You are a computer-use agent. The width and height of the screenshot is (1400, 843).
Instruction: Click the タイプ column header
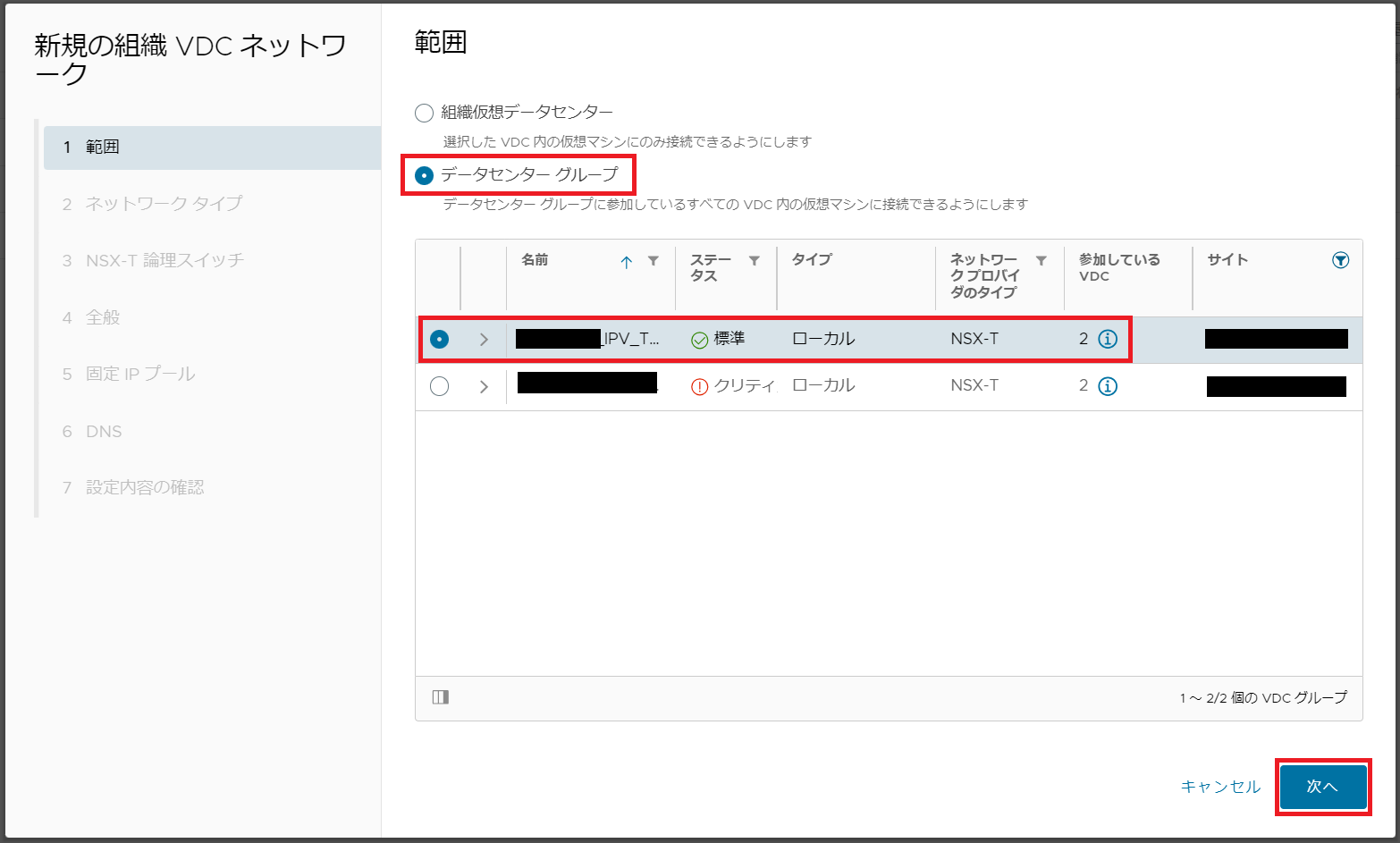click(x=812, y=260)
